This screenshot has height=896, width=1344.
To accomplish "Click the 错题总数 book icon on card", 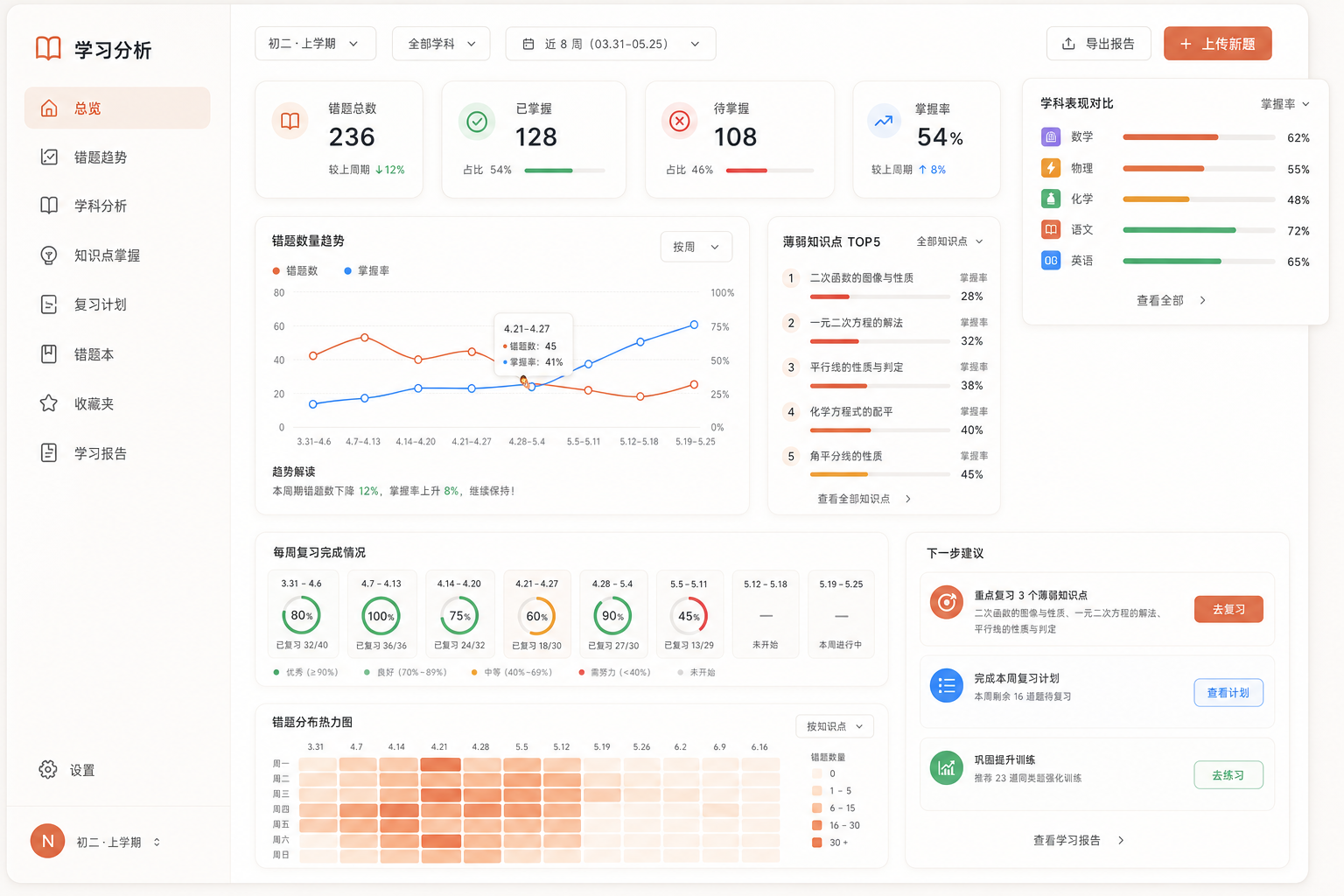I will click(290, 122).
